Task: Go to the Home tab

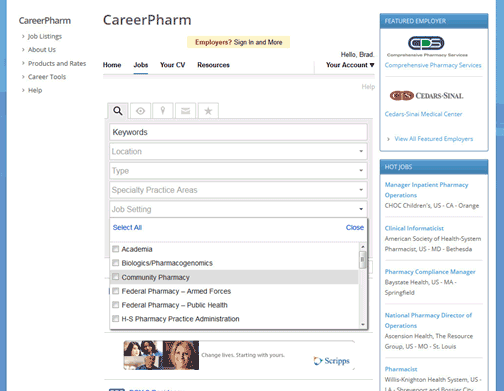Action: [x=112, y=65]
